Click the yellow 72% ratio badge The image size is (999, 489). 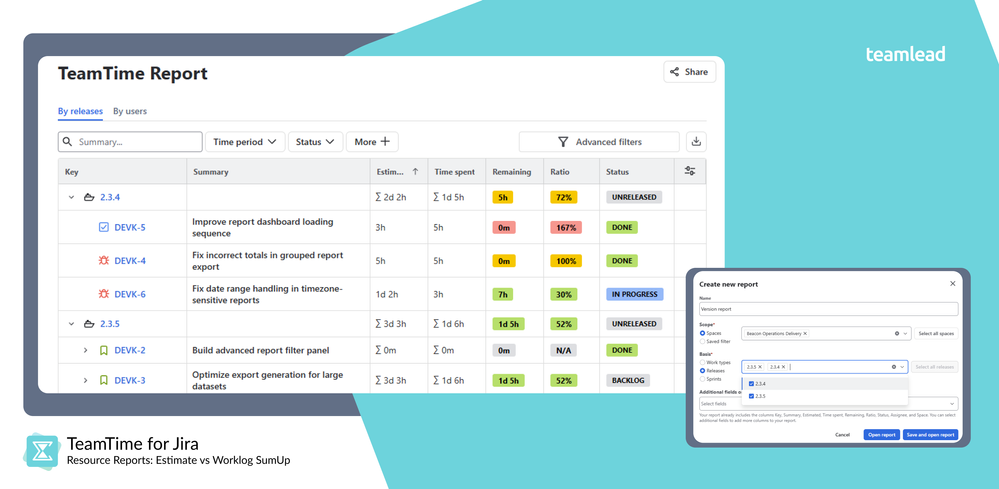[564, 197]
